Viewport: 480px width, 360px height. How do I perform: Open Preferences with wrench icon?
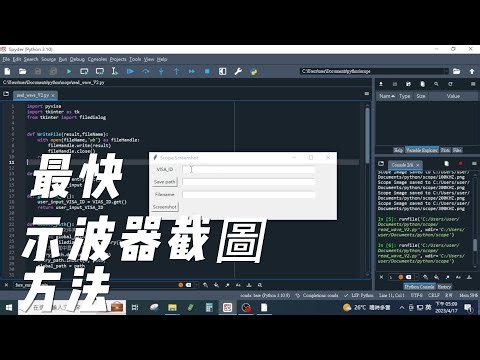[238, 71]
